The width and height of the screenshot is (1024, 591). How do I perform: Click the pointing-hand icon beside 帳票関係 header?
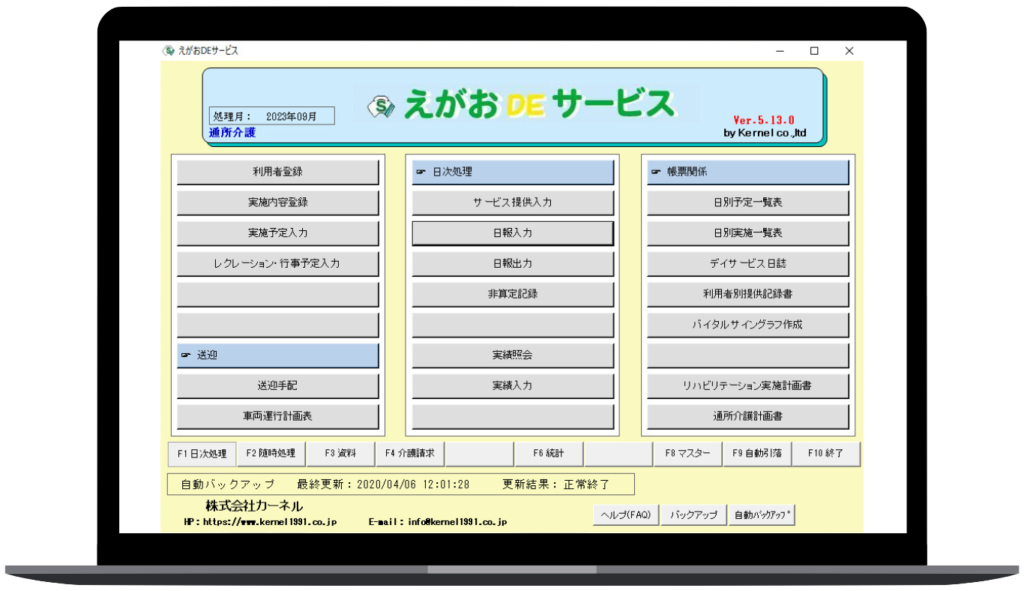click(x=658, y=171)
